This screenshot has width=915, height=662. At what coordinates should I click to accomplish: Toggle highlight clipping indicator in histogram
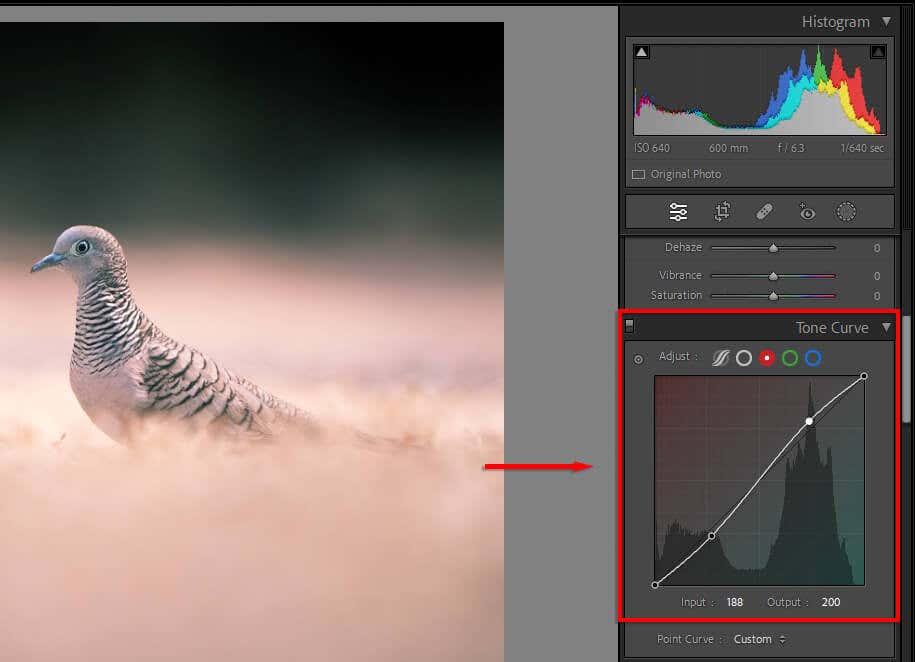coord(878,52)
